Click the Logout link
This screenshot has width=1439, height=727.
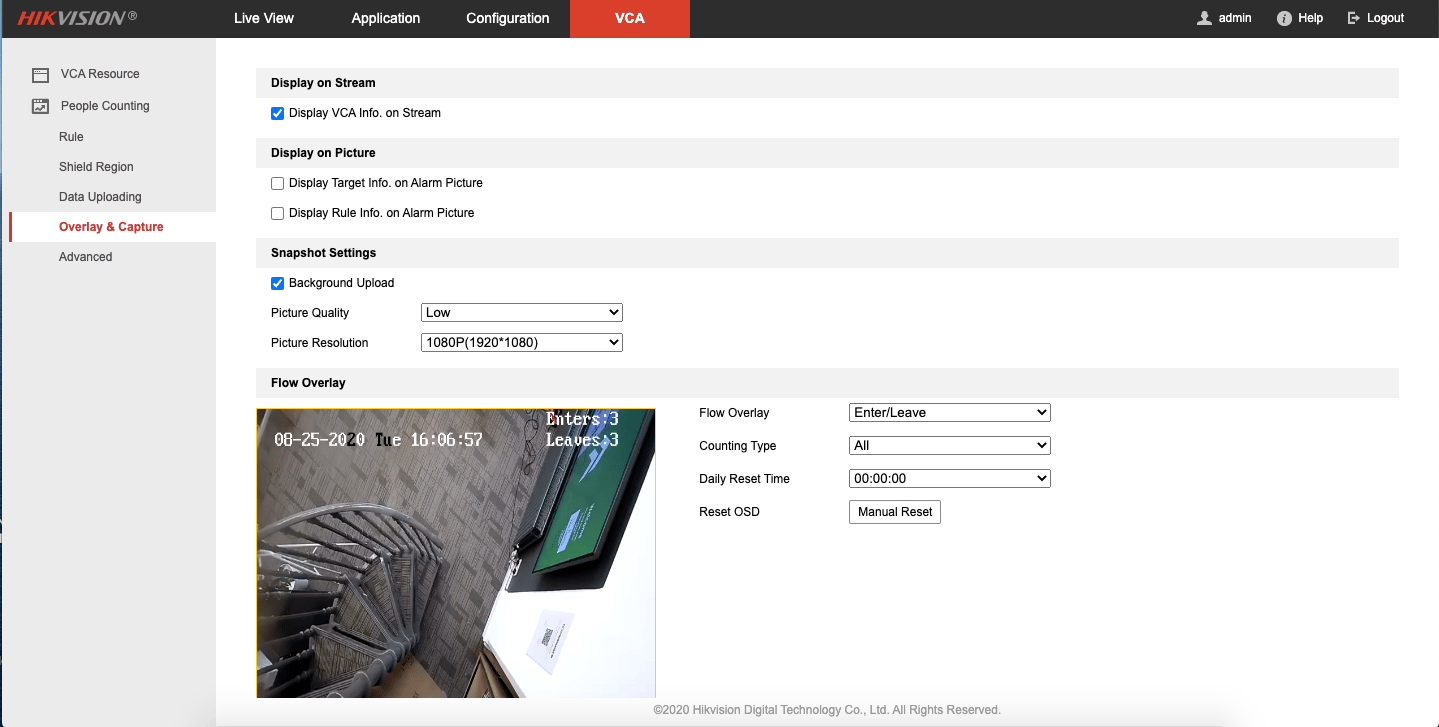tap(1385, 18)
